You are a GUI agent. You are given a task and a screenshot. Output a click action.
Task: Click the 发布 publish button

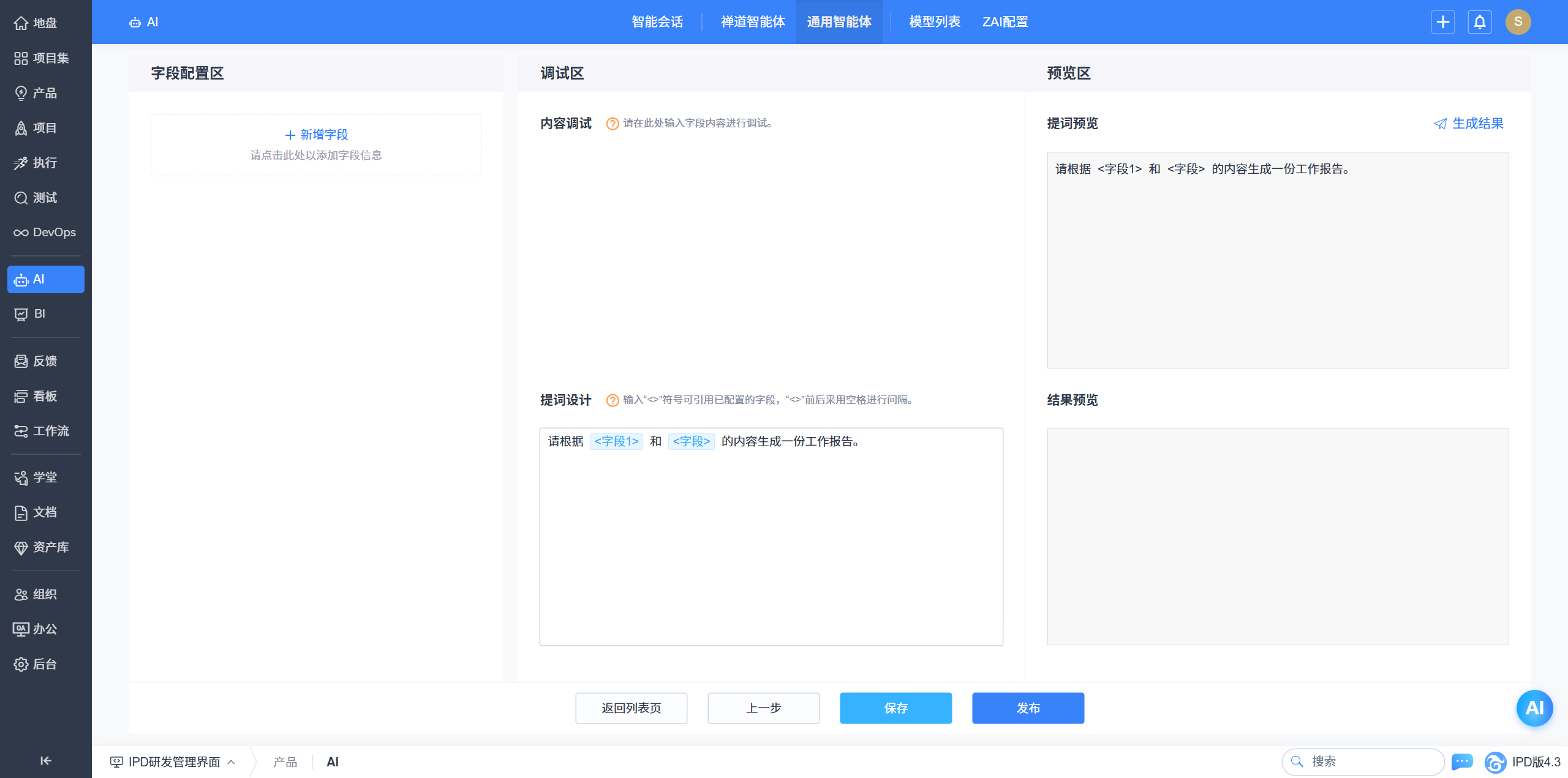1028,708
